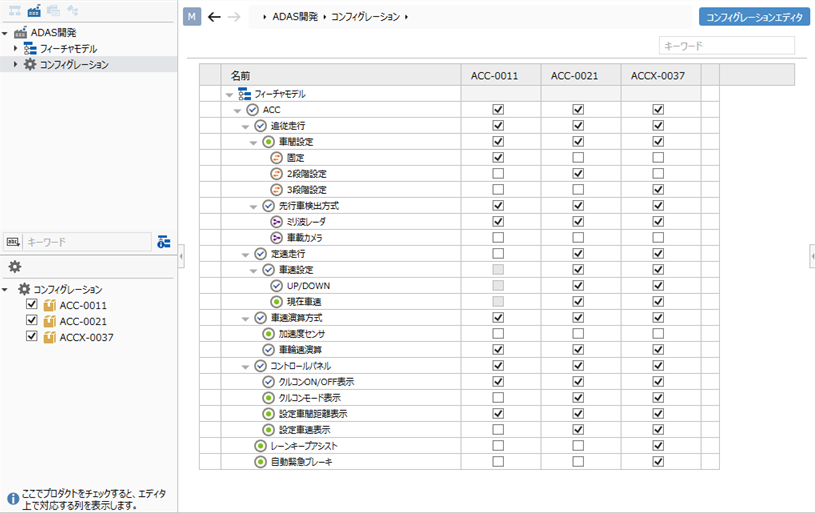Click the keyword search mode icon in the left panel

pos(13,242)
